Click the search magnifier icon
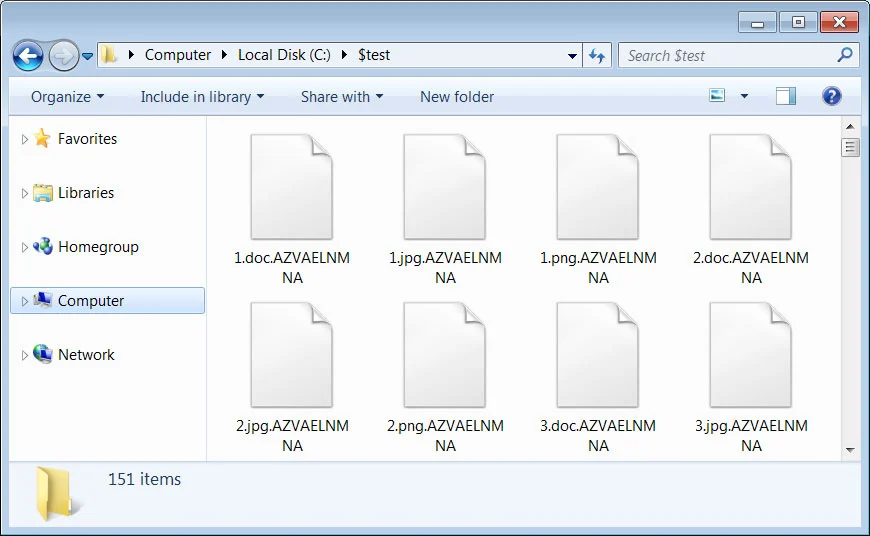Image resolution: width=870 pixels, height=536 pixels. click(x=845, y=55)
